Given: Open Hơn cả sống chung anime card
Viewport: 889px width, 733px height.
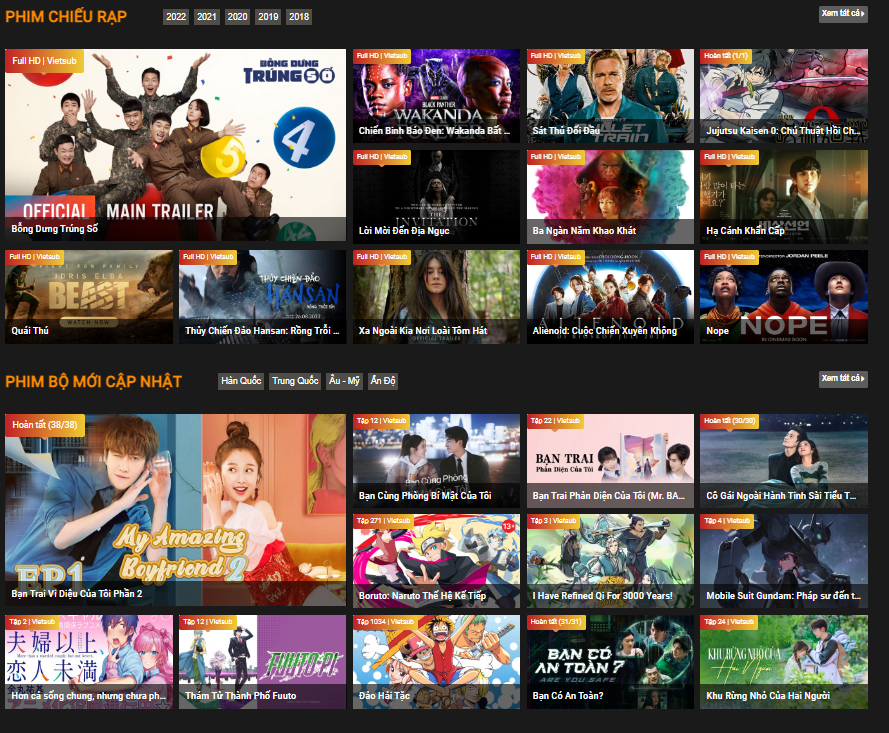Looking at the screenshot, I should pyautogui.click(x=89, y=662).
